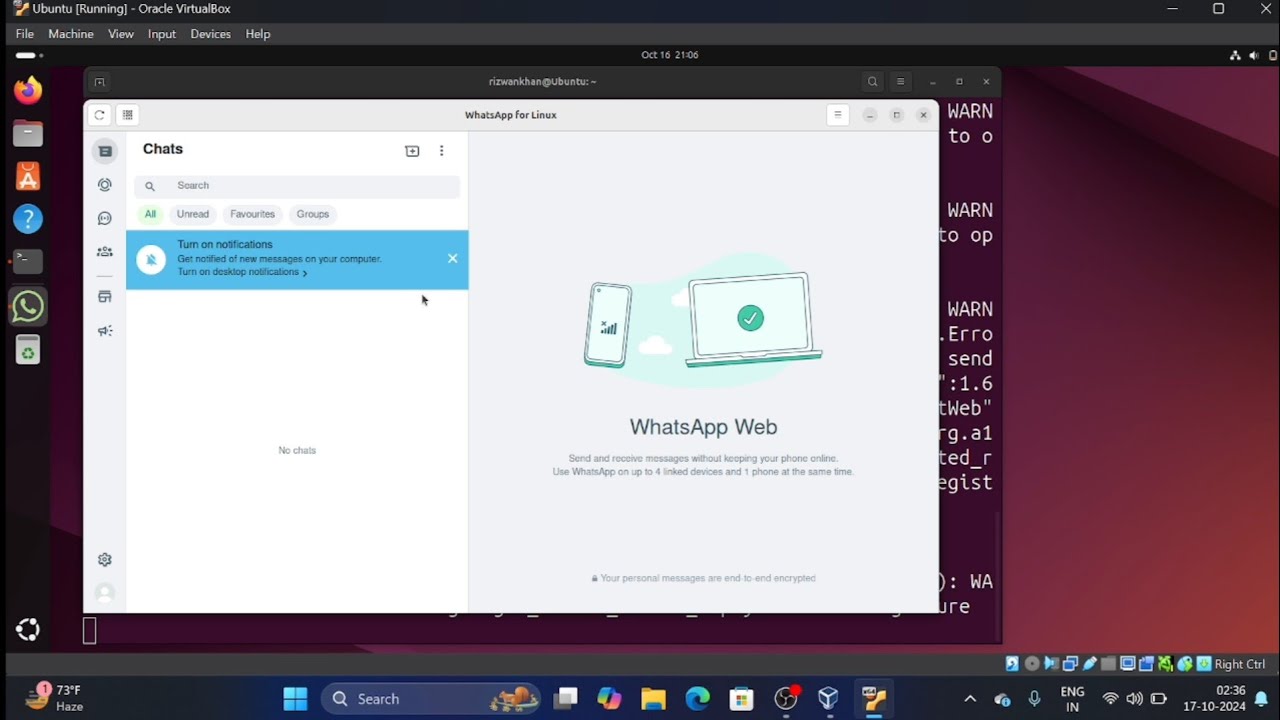This screenshot has width=1280, height=720.
Task: Click inside the chat Search field
Action: pos(297,185)
